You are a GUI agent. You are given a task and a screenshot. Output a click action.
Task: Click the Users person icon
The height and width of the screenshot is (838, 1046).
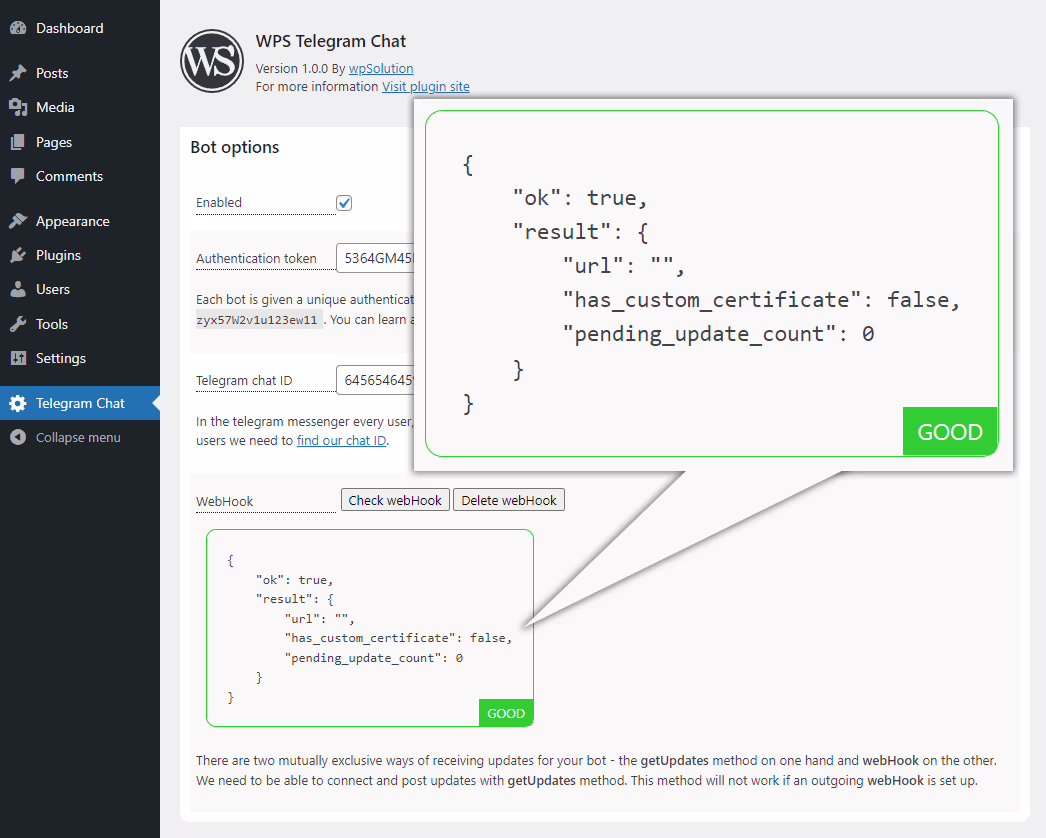(17, 289)
